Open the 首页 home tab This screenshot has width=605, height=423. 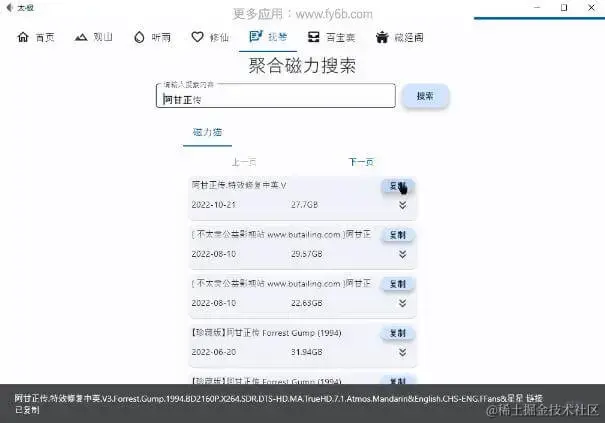[x=36, y=37]
